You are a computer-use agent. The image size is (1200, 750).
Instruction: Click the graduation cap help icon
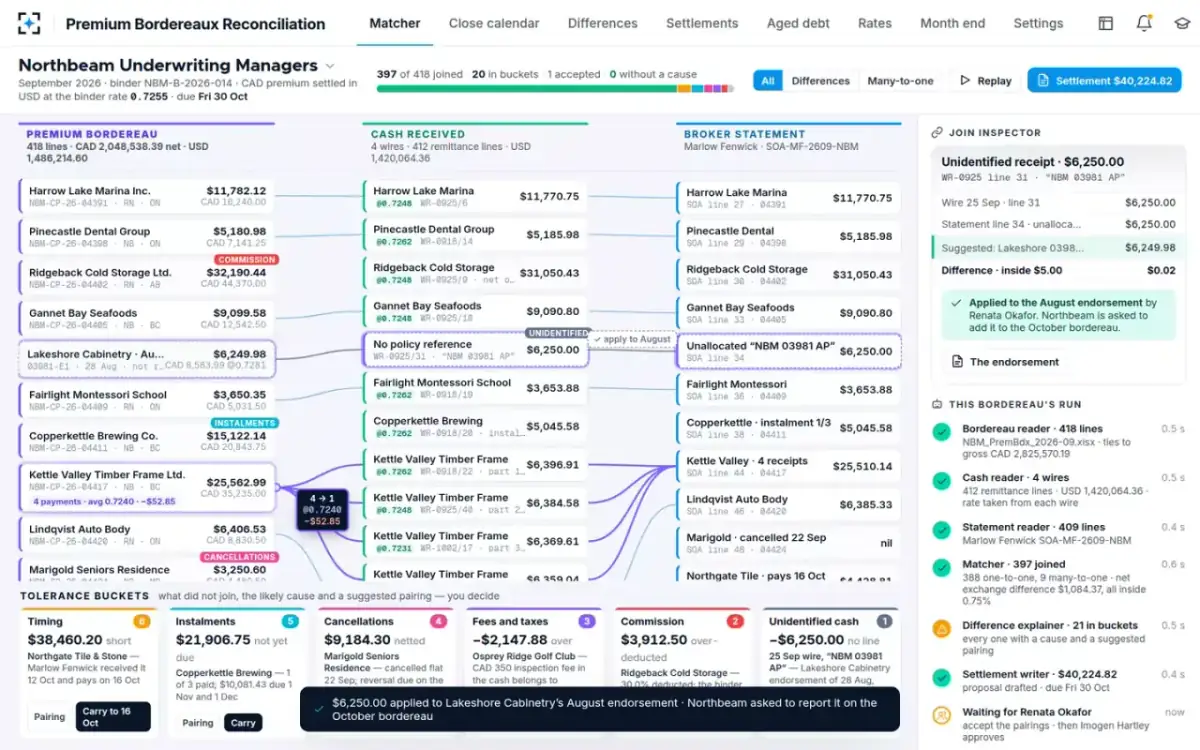click(1181, 23)
